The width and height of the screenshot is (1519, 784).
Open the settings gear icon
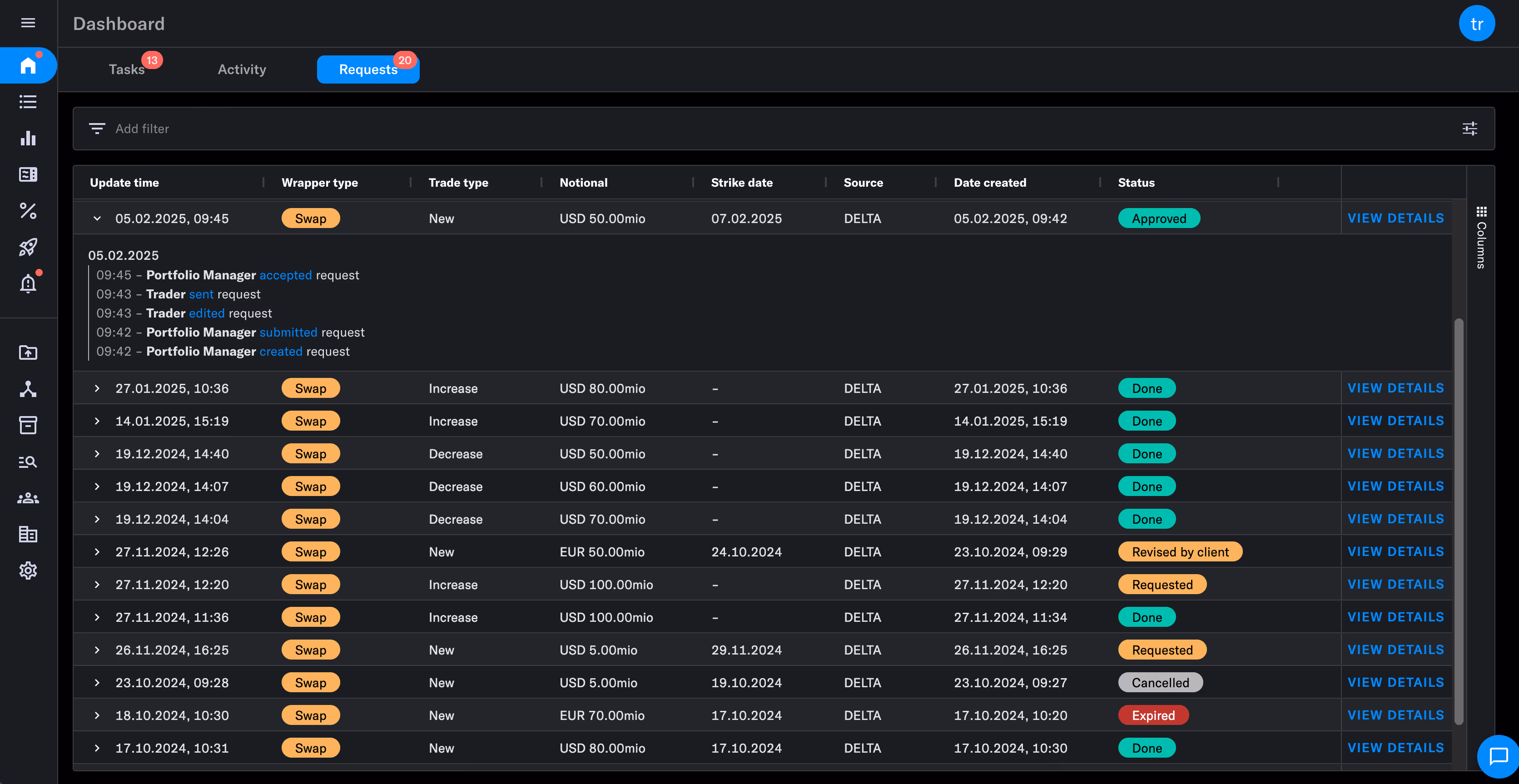click(x=28, y=571)
